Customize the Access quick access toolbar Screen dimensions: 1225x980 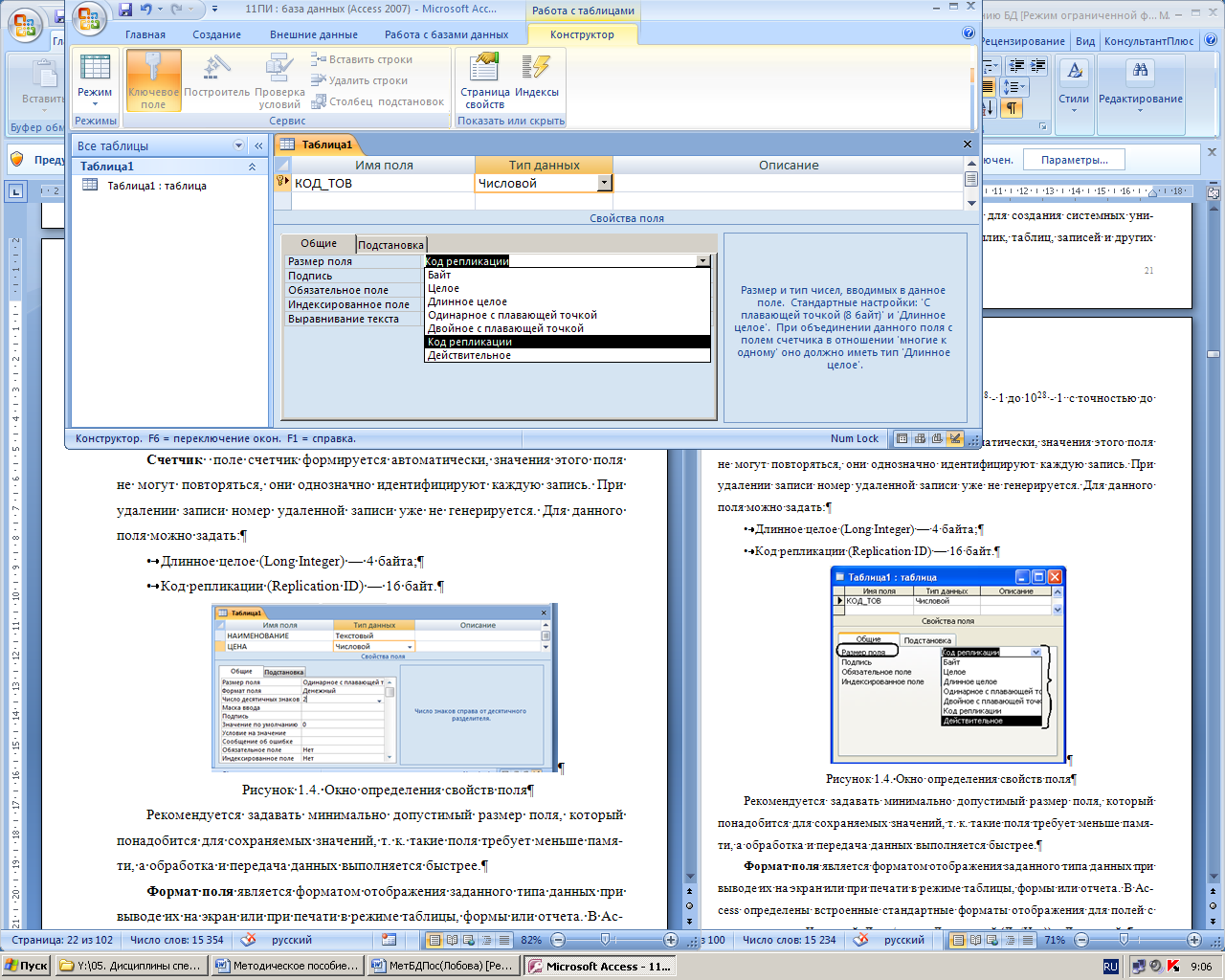pyautogui.click(x=214, y=10)
